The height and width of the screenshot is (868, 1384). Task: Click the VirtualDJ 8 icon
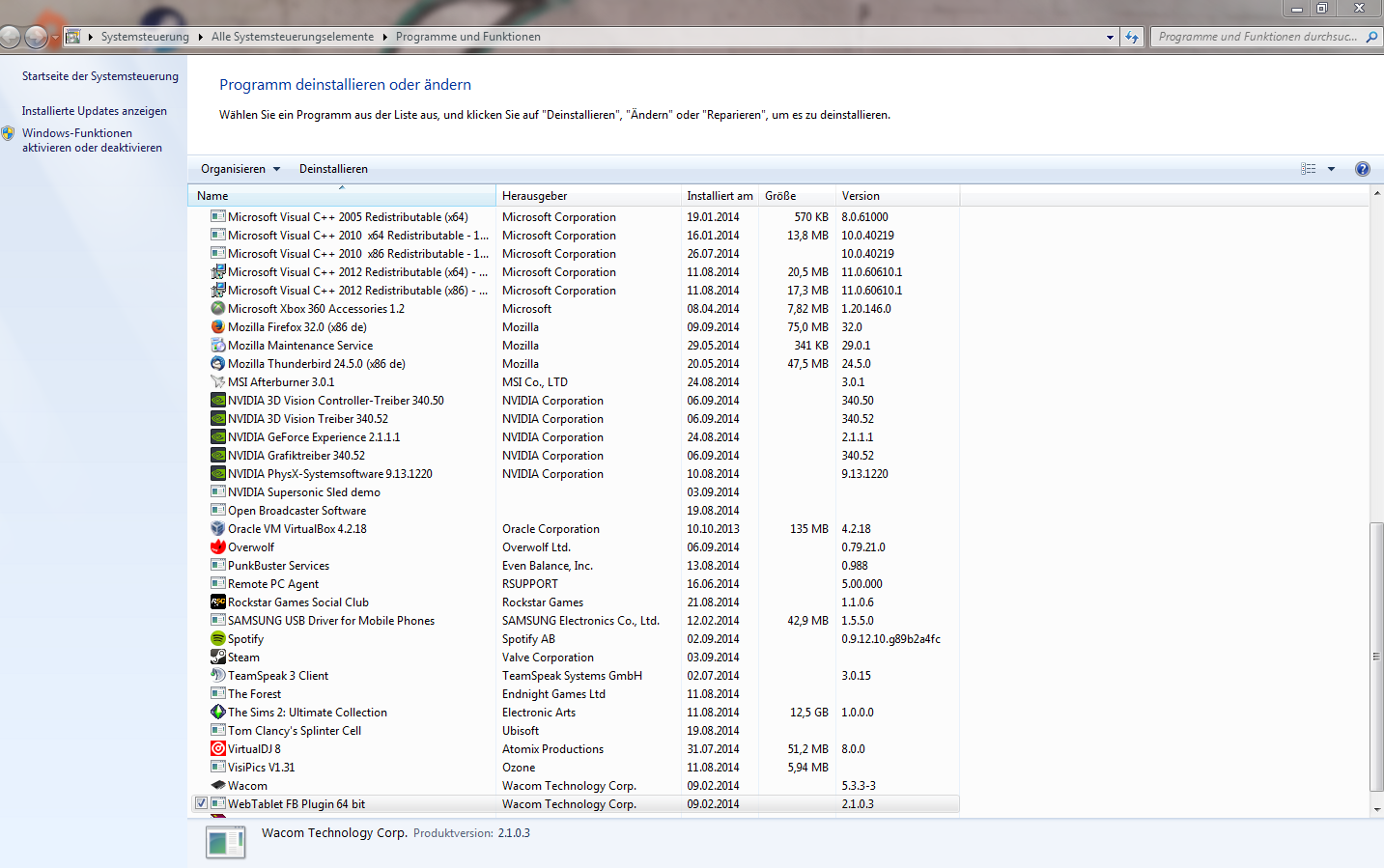[x=218, y=748]
